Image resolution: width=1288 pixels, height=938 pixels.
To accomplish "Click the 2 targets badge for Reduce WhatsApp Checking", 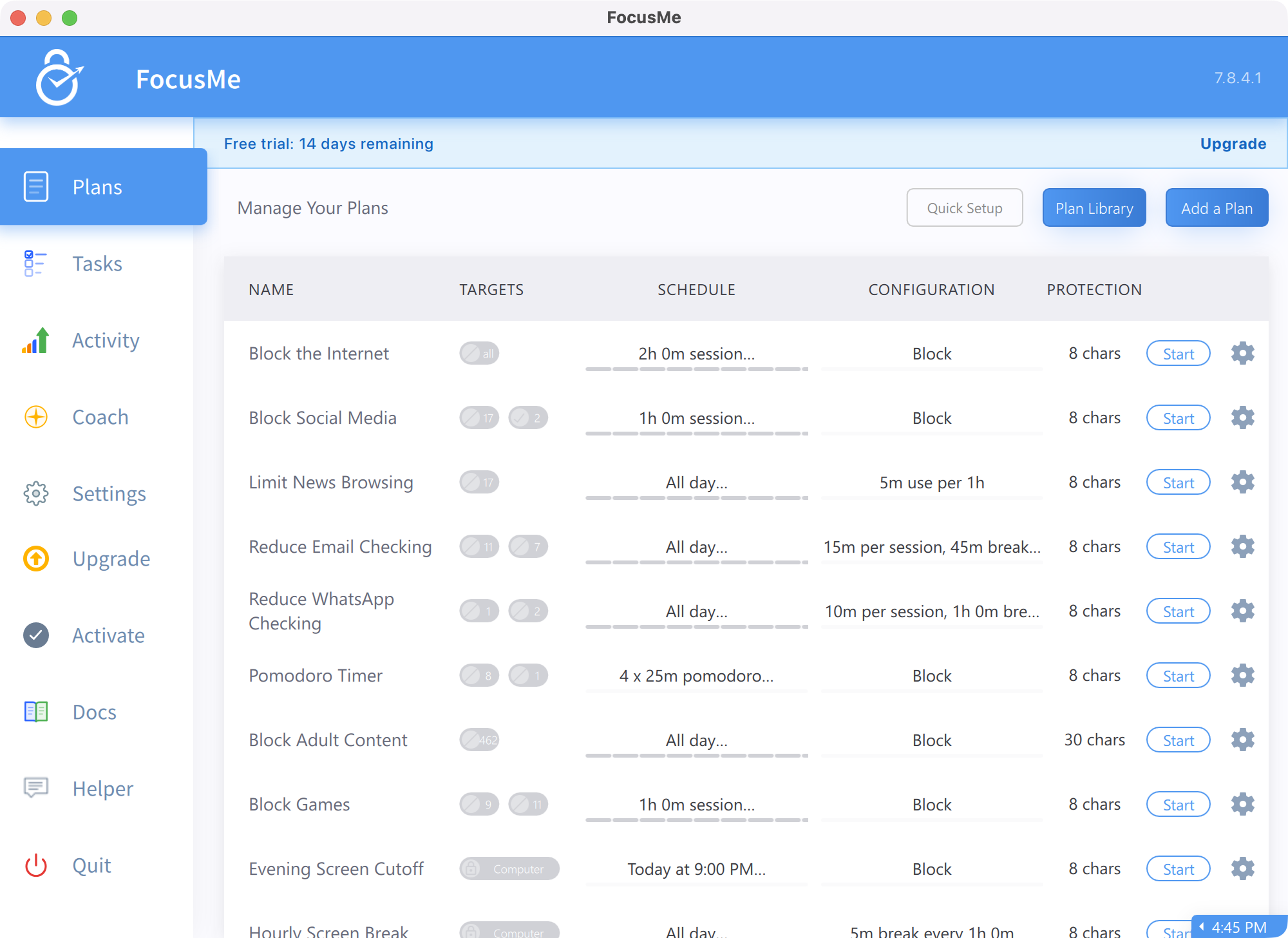I will click(528, 611).
